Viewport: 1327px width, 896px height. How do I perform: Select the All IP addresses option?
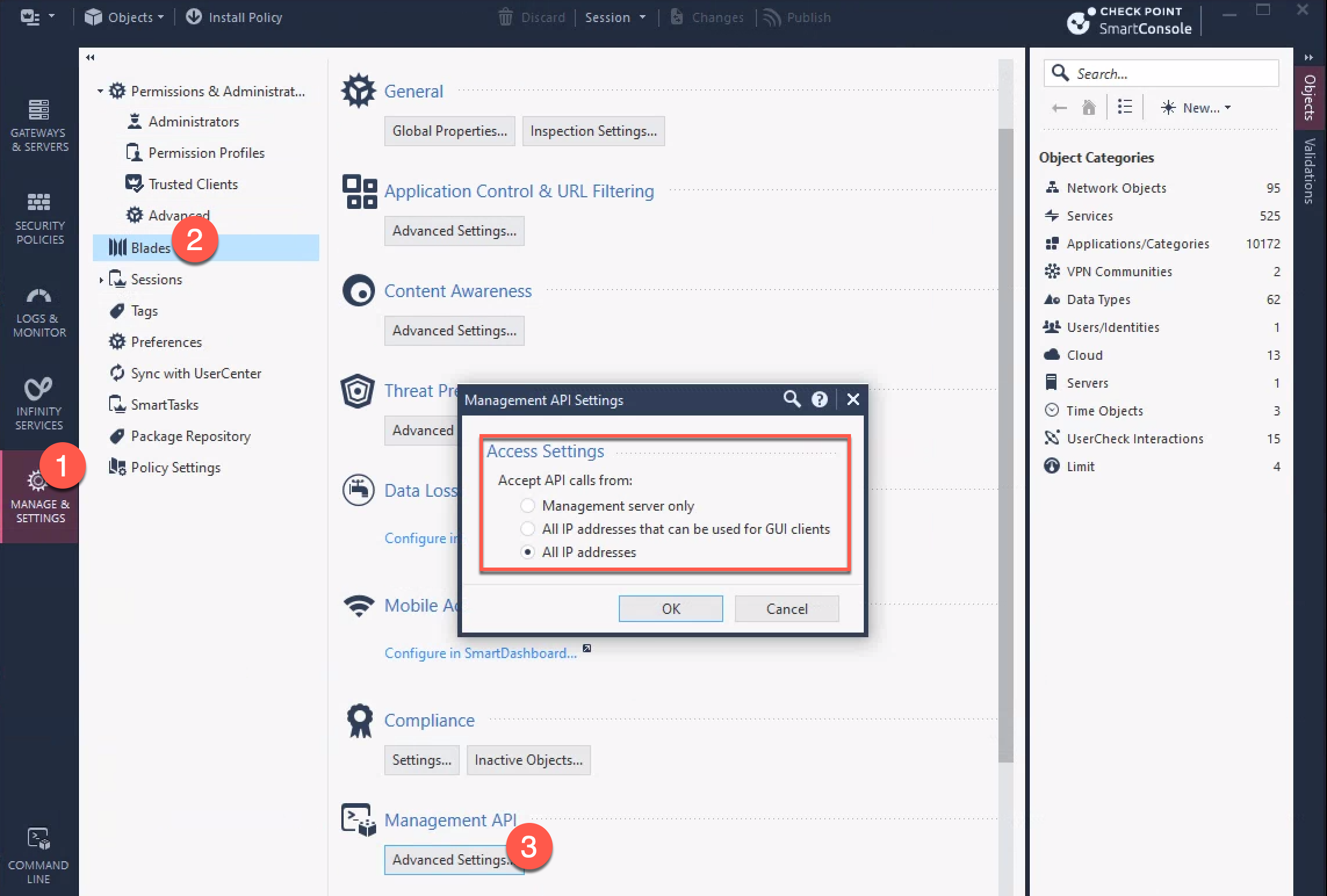click(x=578, y=552)
